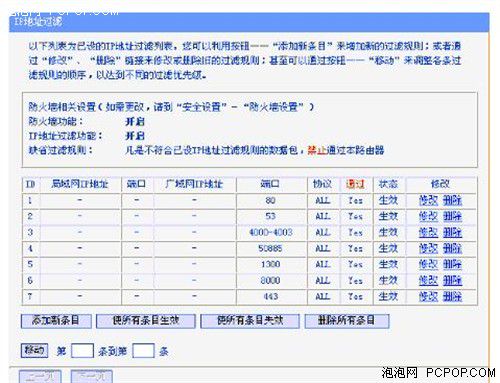Viewport: 500px width, 383px height.
Task: Click 删除 link for rule 1
Action: [452, 200]
